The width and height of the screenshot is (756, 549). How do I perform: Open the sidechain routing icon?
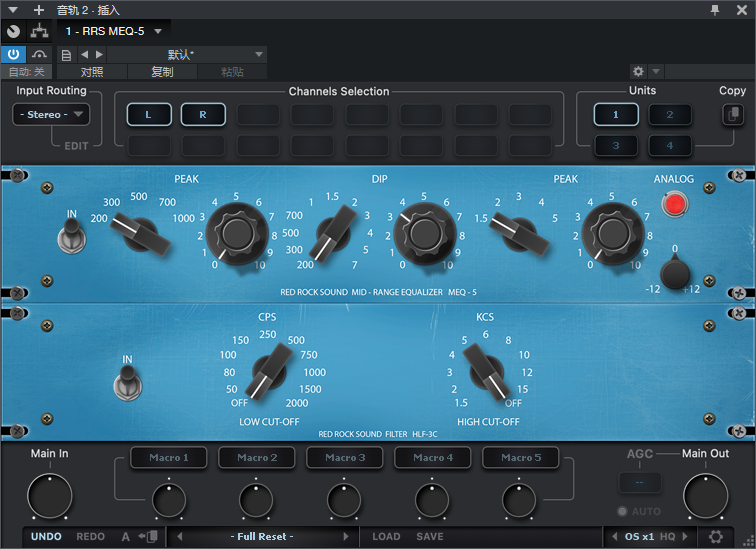[x=40, y=32]
